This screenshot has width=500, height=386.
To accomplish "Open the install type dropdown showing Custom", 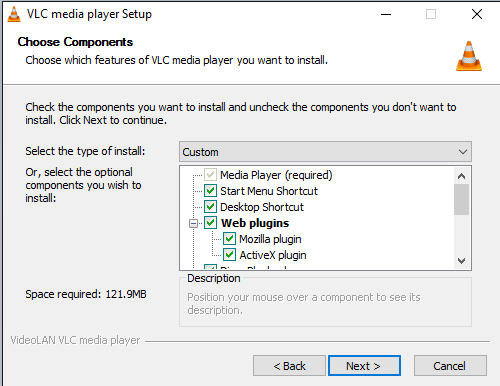I will click(x=325, y=152).
